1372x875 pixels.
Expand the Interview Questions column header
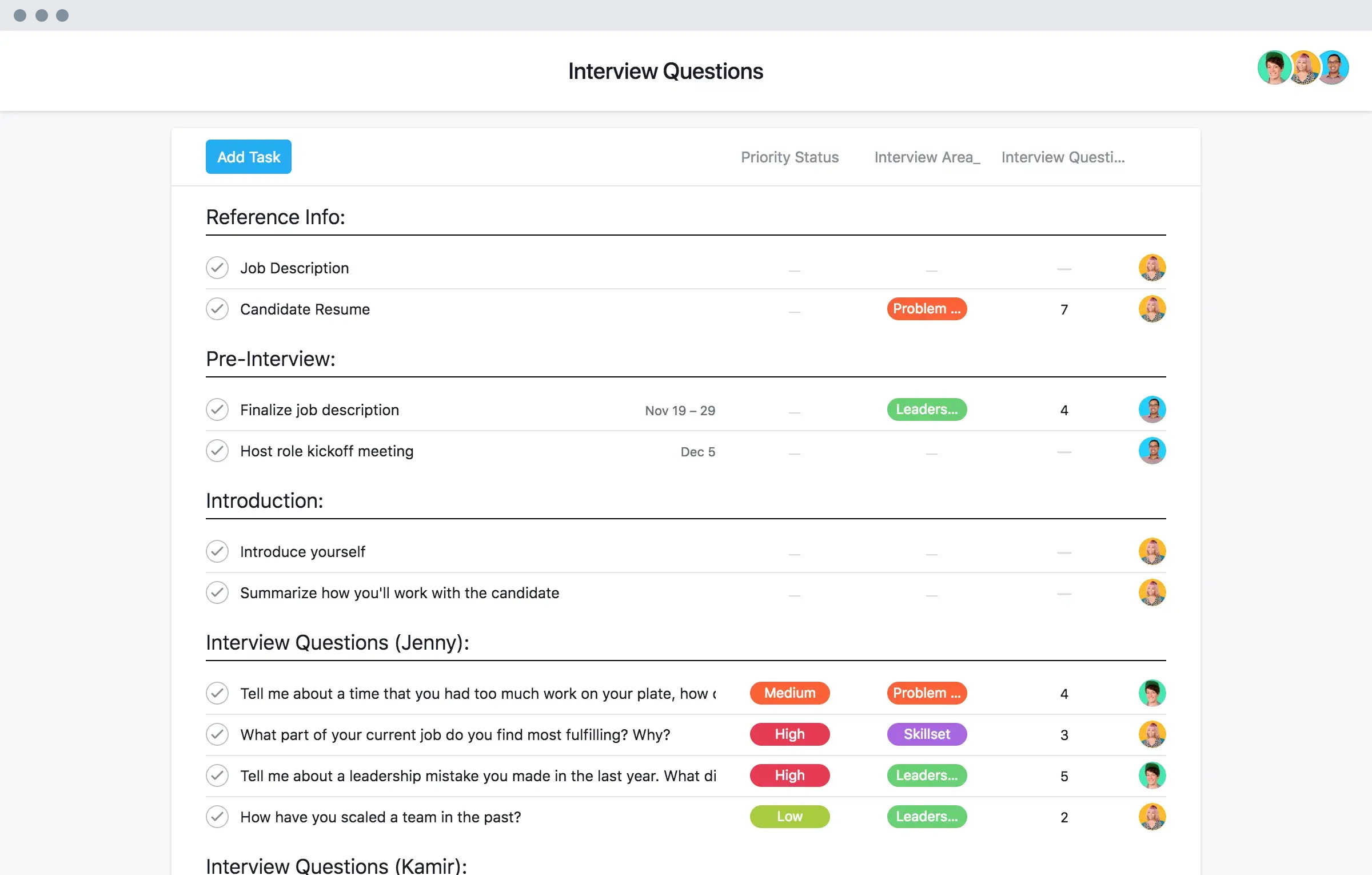coord(1062,156)
